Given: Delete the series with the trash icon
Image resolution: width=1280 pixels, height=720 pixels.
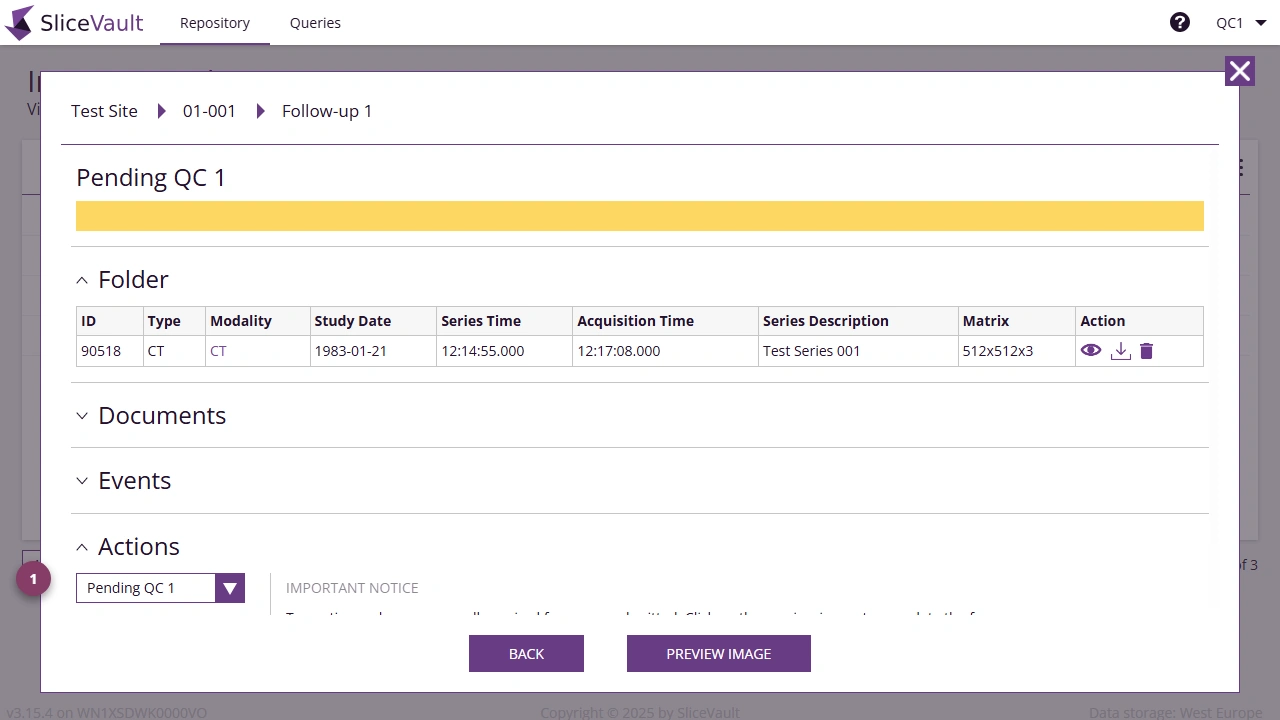Looking at the screenshot, I should (1146, 351).
